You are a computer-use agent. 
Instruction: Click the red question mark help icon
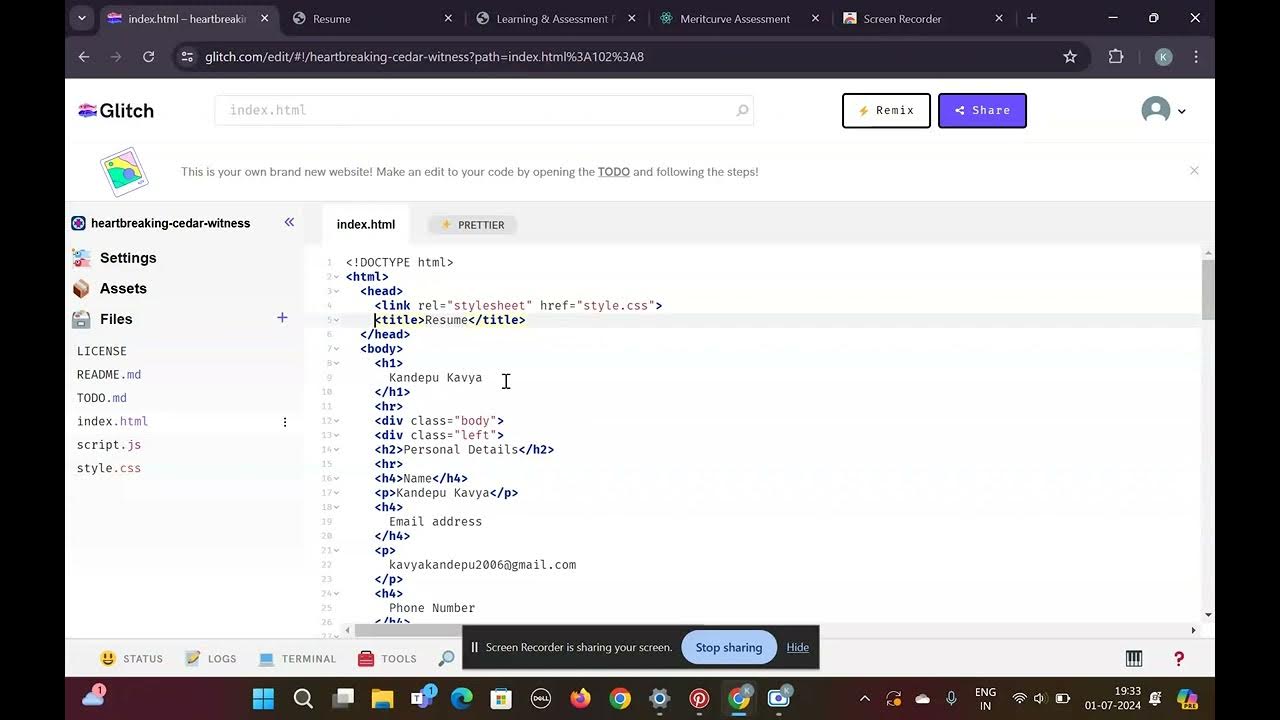(x=1179, y=658)
